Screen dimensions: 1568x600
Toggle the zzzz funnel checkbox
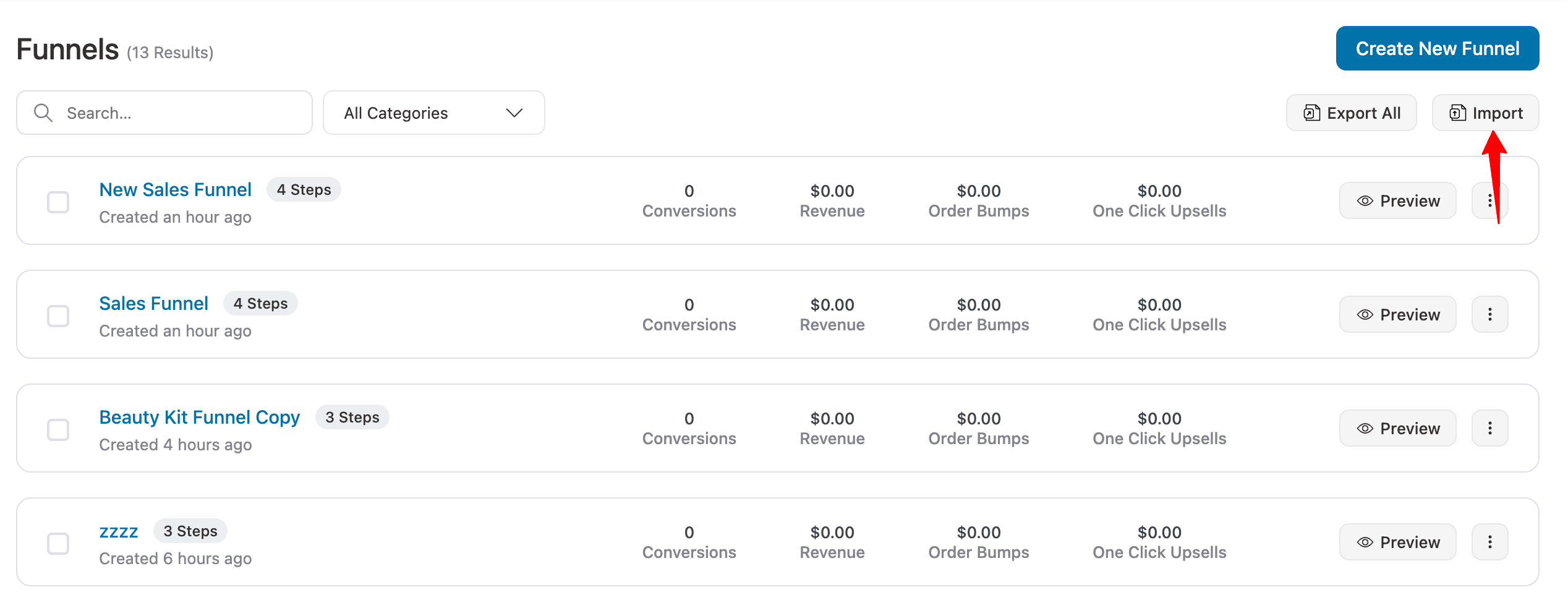tap(58, 544)
